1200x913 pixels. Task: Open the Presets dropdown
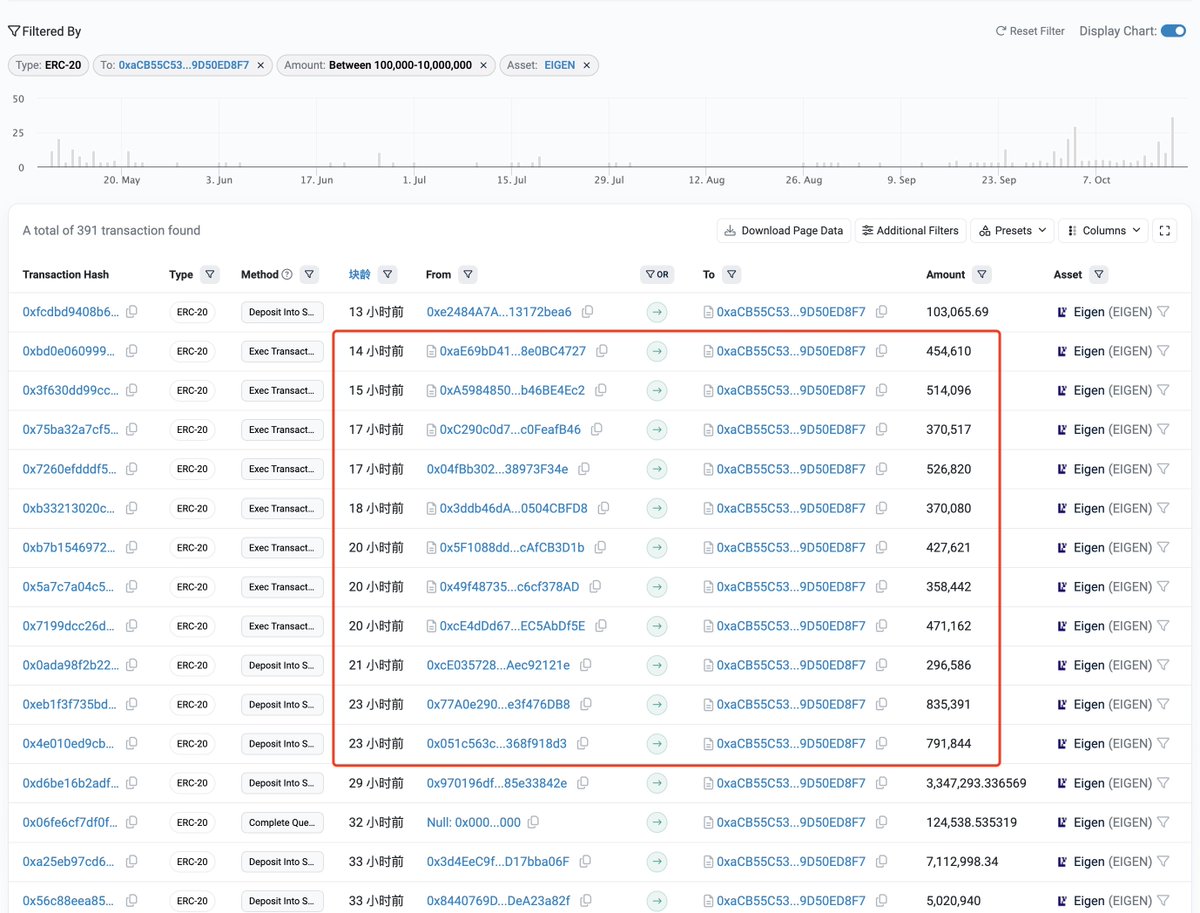point(1012,230)
